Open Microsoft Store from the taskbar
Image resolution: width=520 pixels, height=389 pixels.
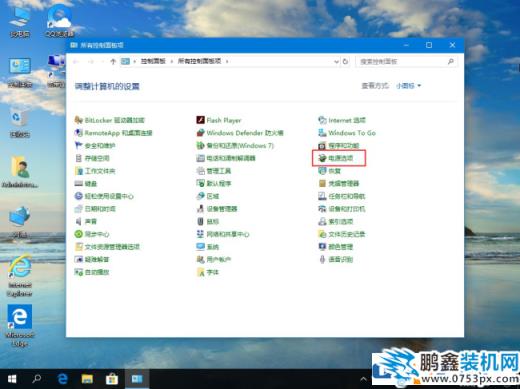(x=112, y=379)
